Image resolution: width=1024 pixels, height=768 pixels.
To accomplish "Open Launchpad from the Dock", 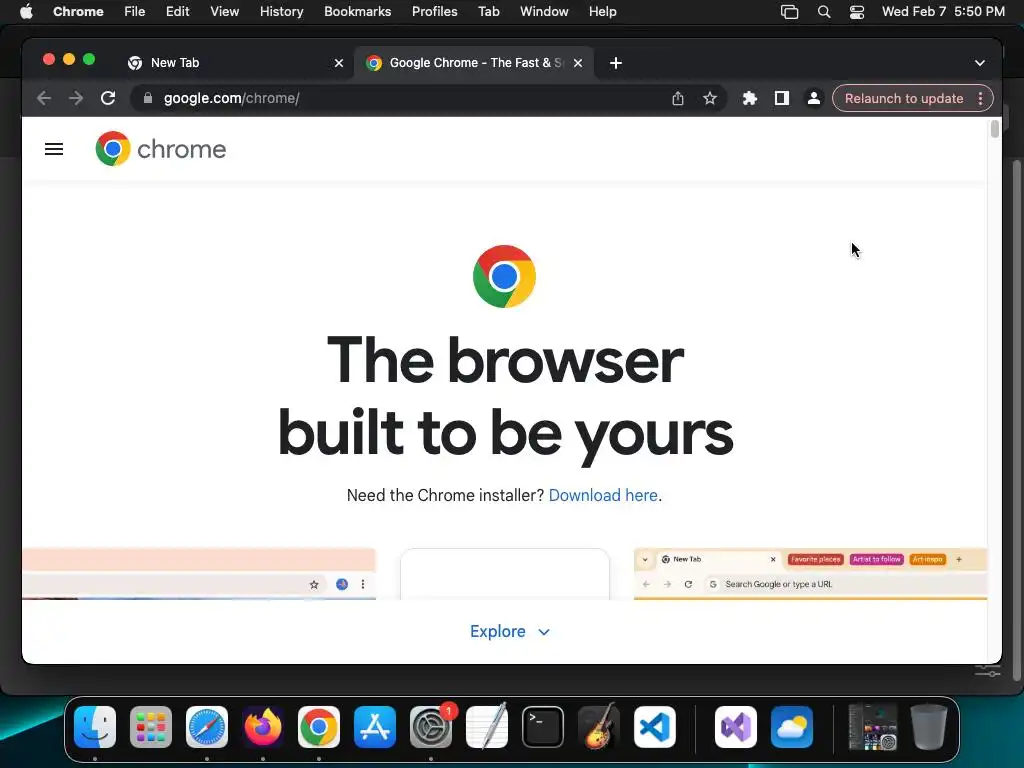I will click(151, 727).
